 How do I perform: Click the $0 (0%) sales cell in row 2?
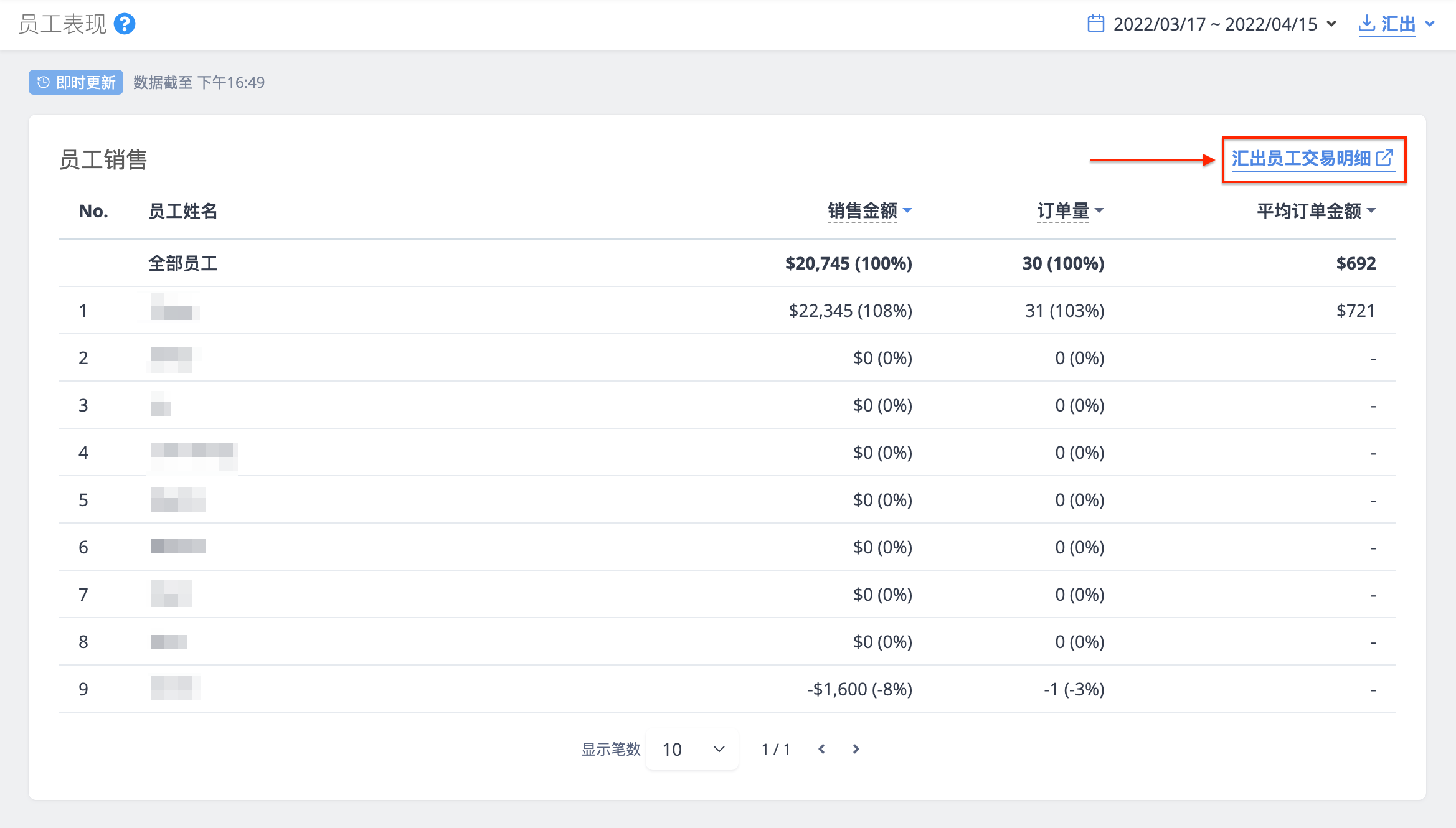[x=882, y=358]
